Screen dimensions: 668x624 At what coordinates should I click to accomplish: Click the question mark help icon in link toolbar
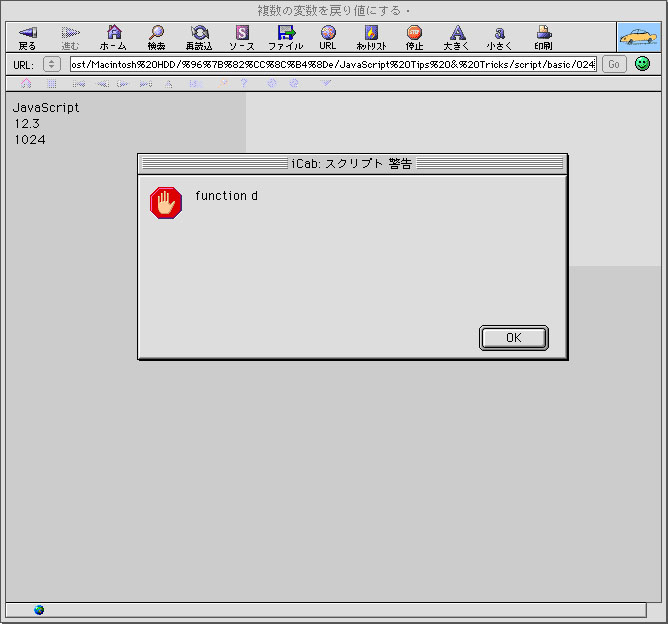[244, 83]
